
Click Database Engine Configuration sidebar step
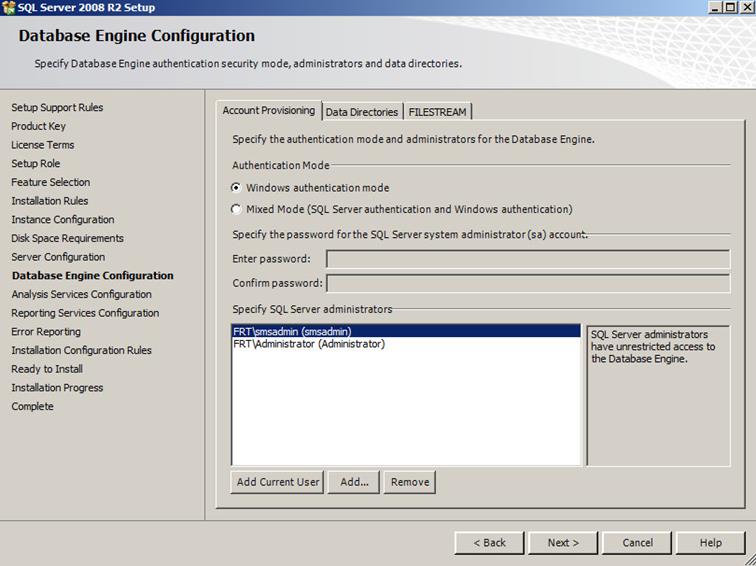click(x=93, y=276)
